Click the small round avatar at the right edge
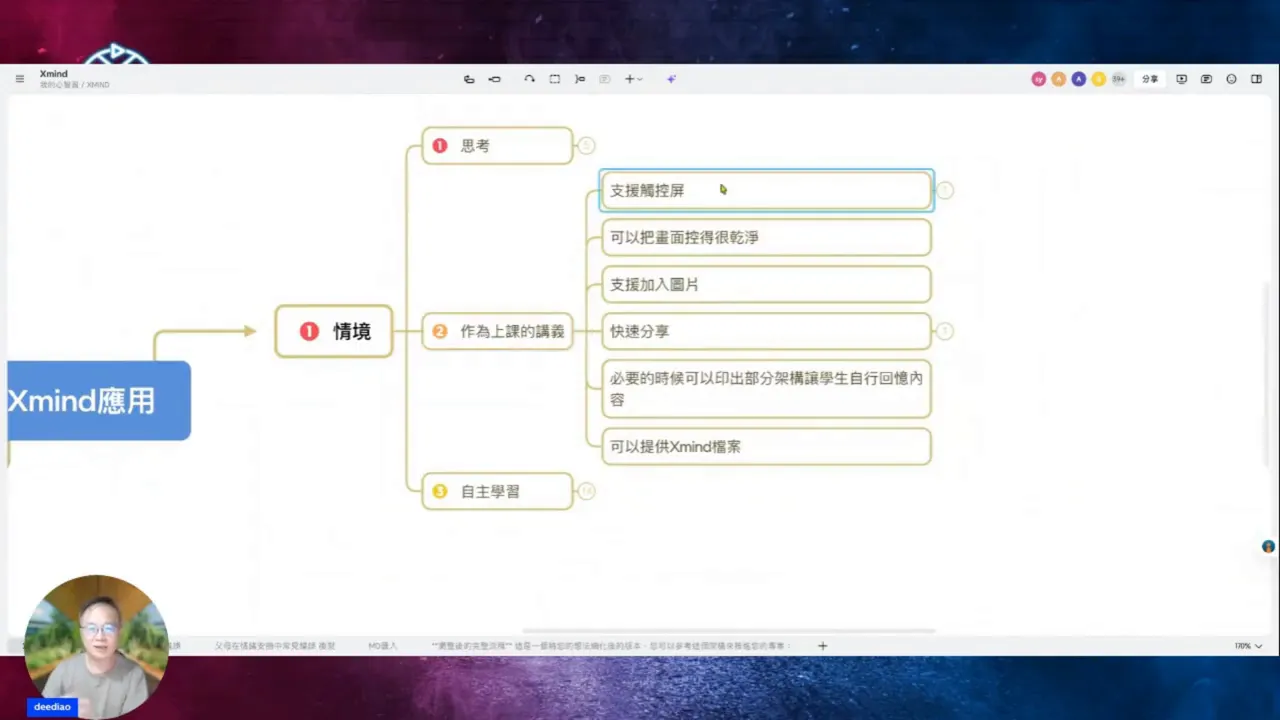The image size is (1280, 720). (x=1268, y=547)
